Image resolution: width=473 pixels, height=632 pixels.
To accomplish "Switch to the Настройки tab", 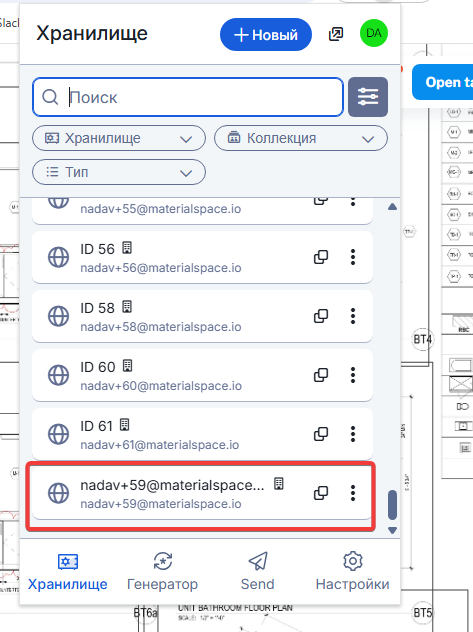I will coord(353,572).
